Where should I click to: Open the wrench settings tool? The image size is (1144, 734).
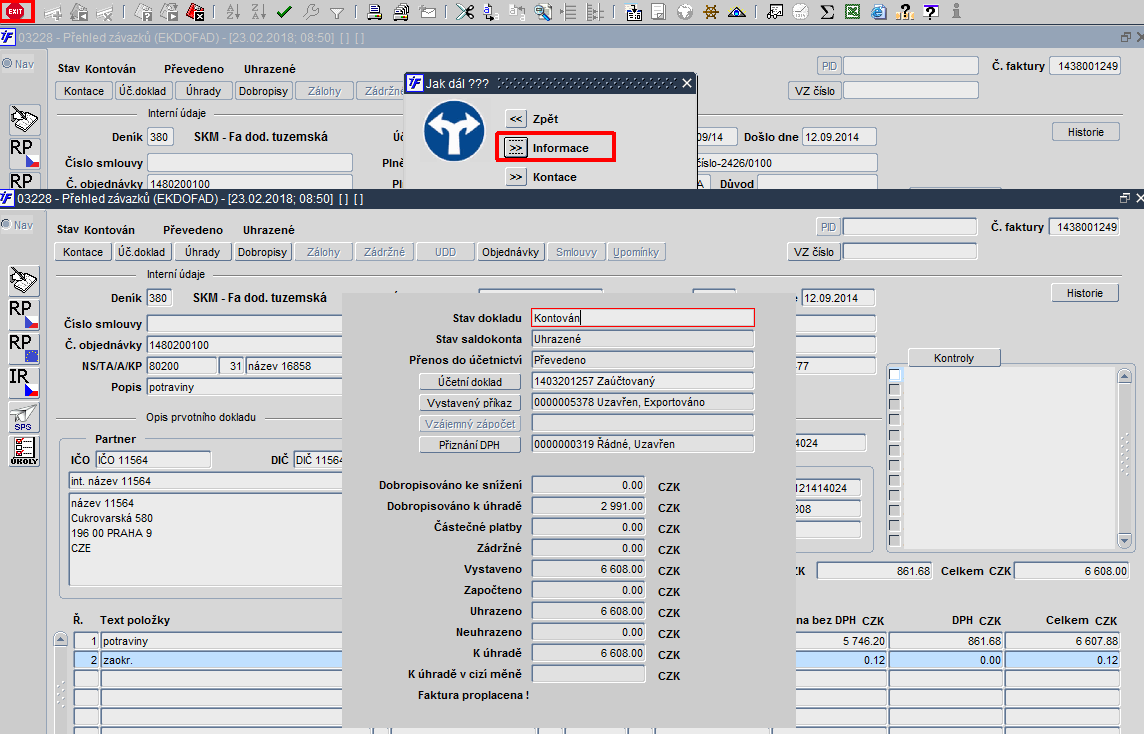311,11
